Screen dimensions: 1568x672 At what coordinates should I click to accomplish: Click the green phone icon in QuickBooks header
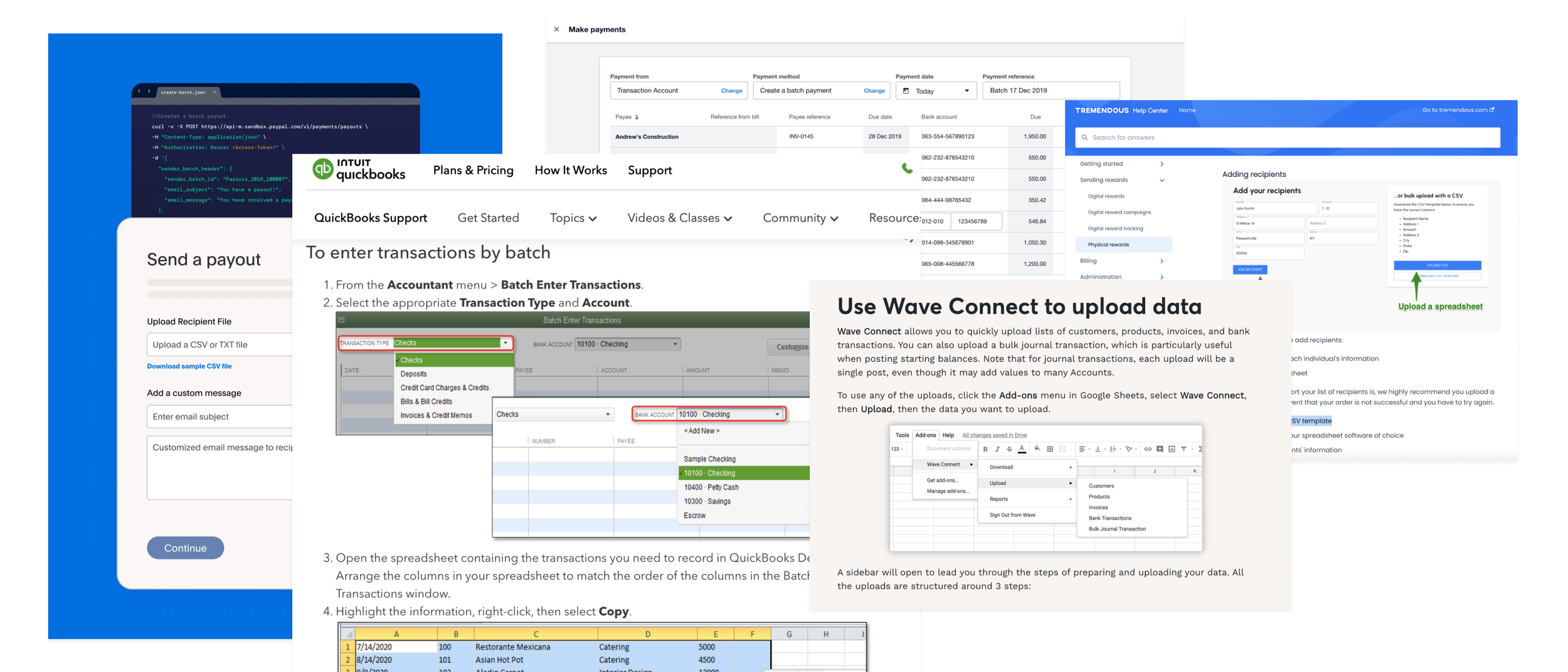pos(907,168)
